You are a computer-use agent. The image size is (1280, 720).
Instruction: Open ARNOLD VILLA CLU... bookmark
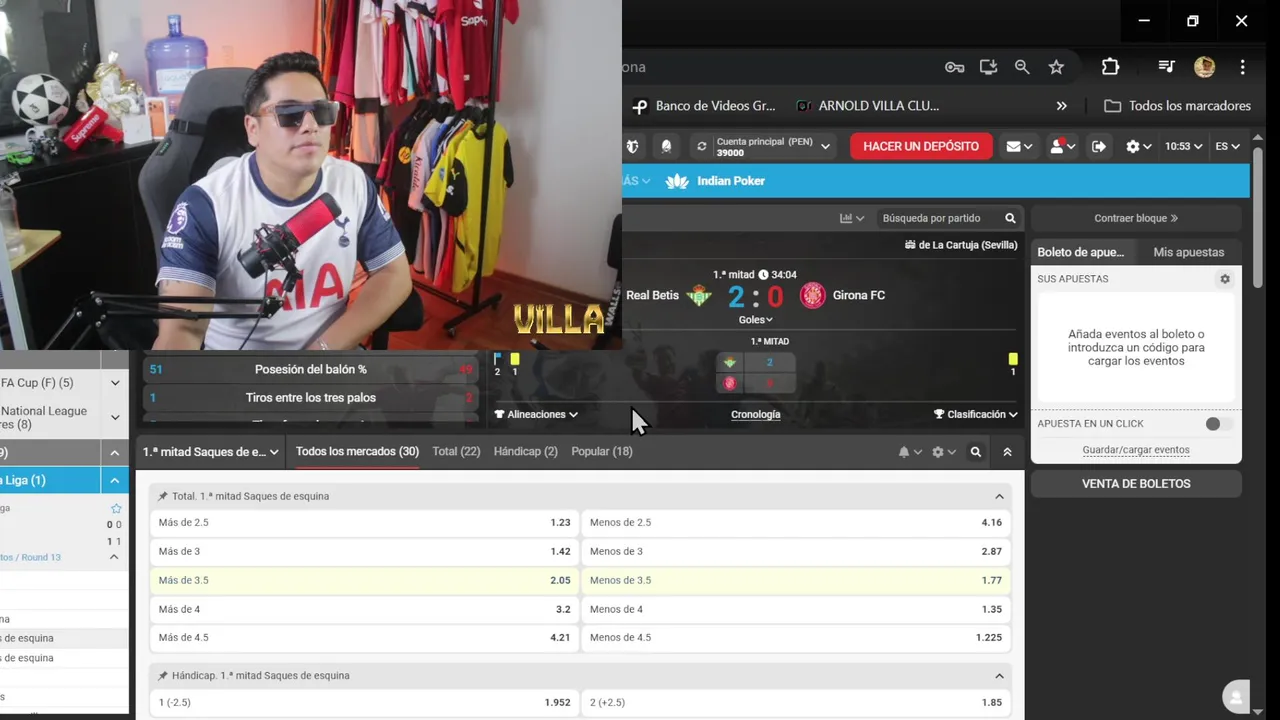coord(868,106)
